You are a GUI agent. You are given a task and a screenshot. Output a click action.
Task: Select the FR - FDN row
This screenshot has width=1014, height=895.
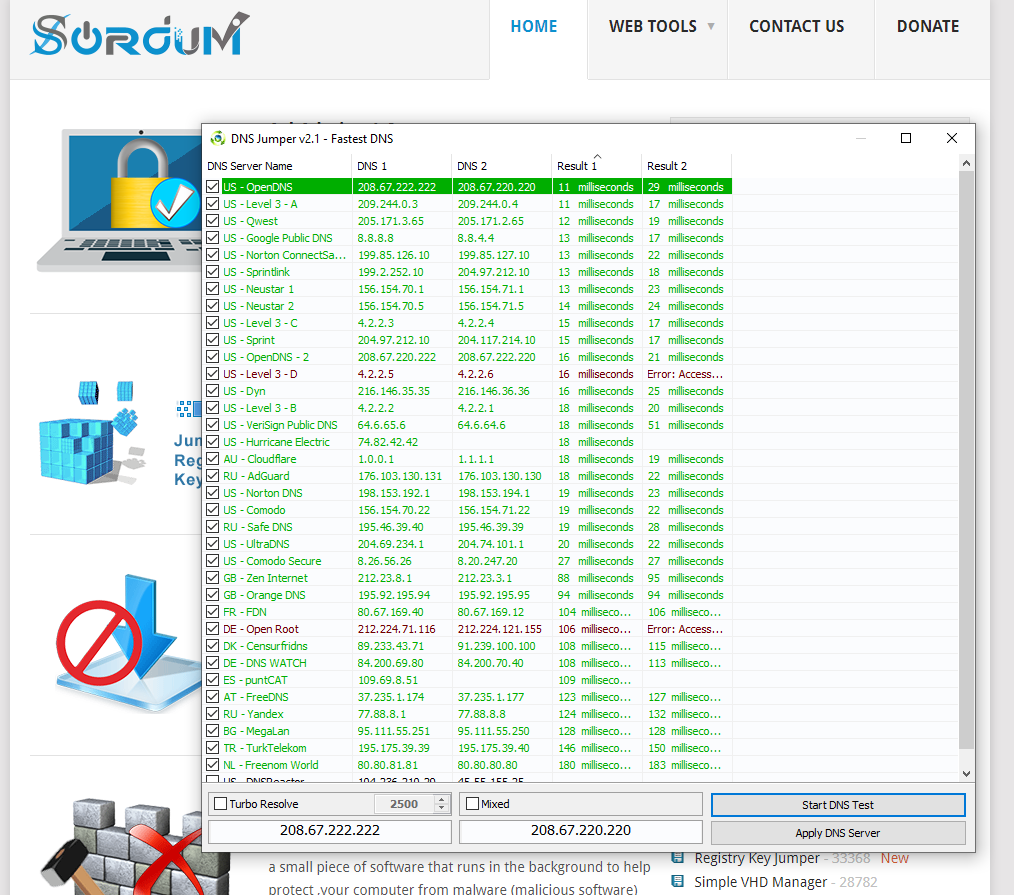[469, 612]
